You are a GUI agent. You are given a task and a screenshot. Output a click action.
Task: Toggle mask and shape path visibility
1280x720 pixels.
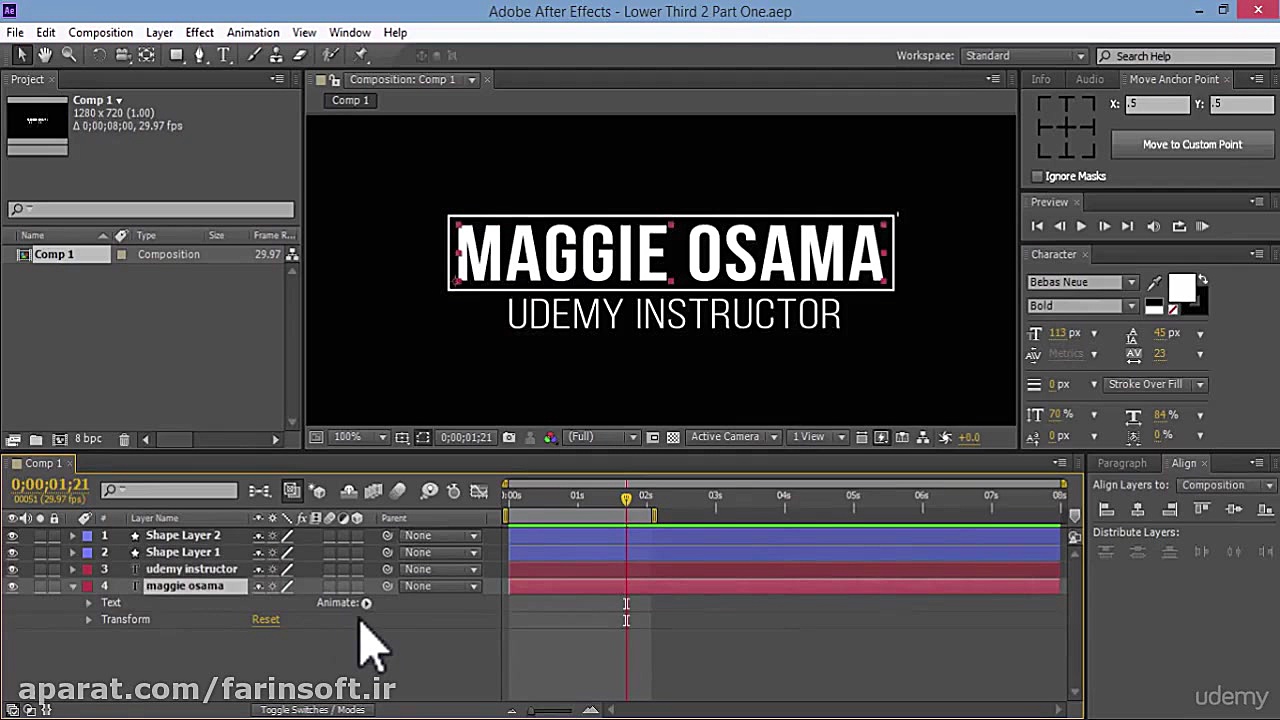coord(422,437)
